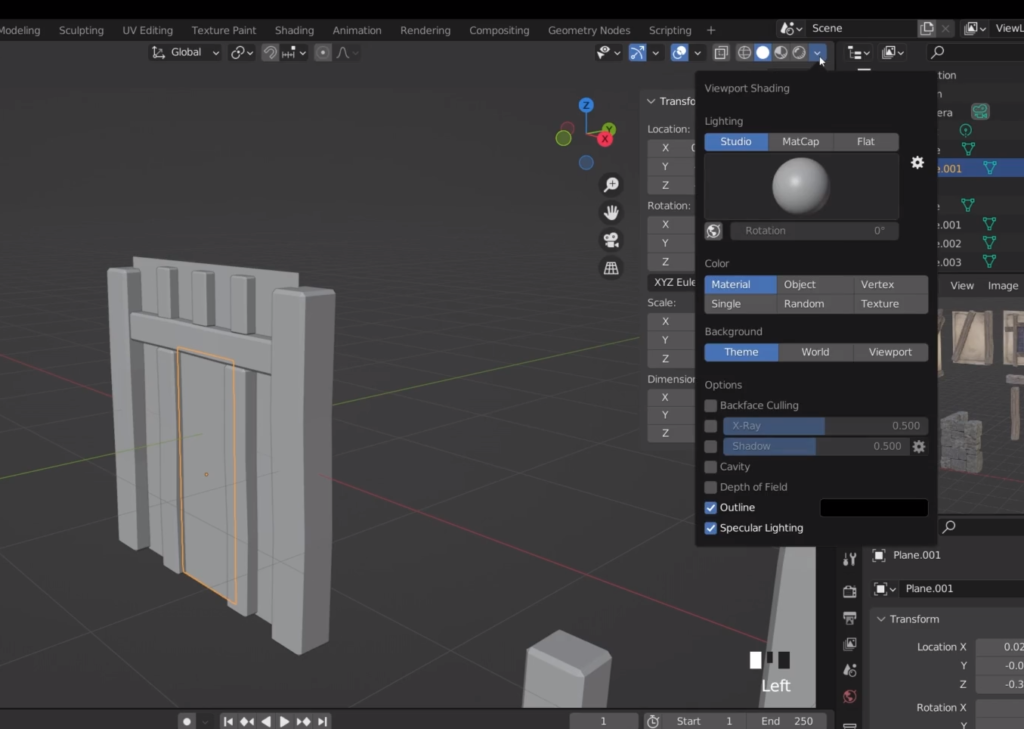
Task: Set color mode to Texture
Action: point(891,304)
